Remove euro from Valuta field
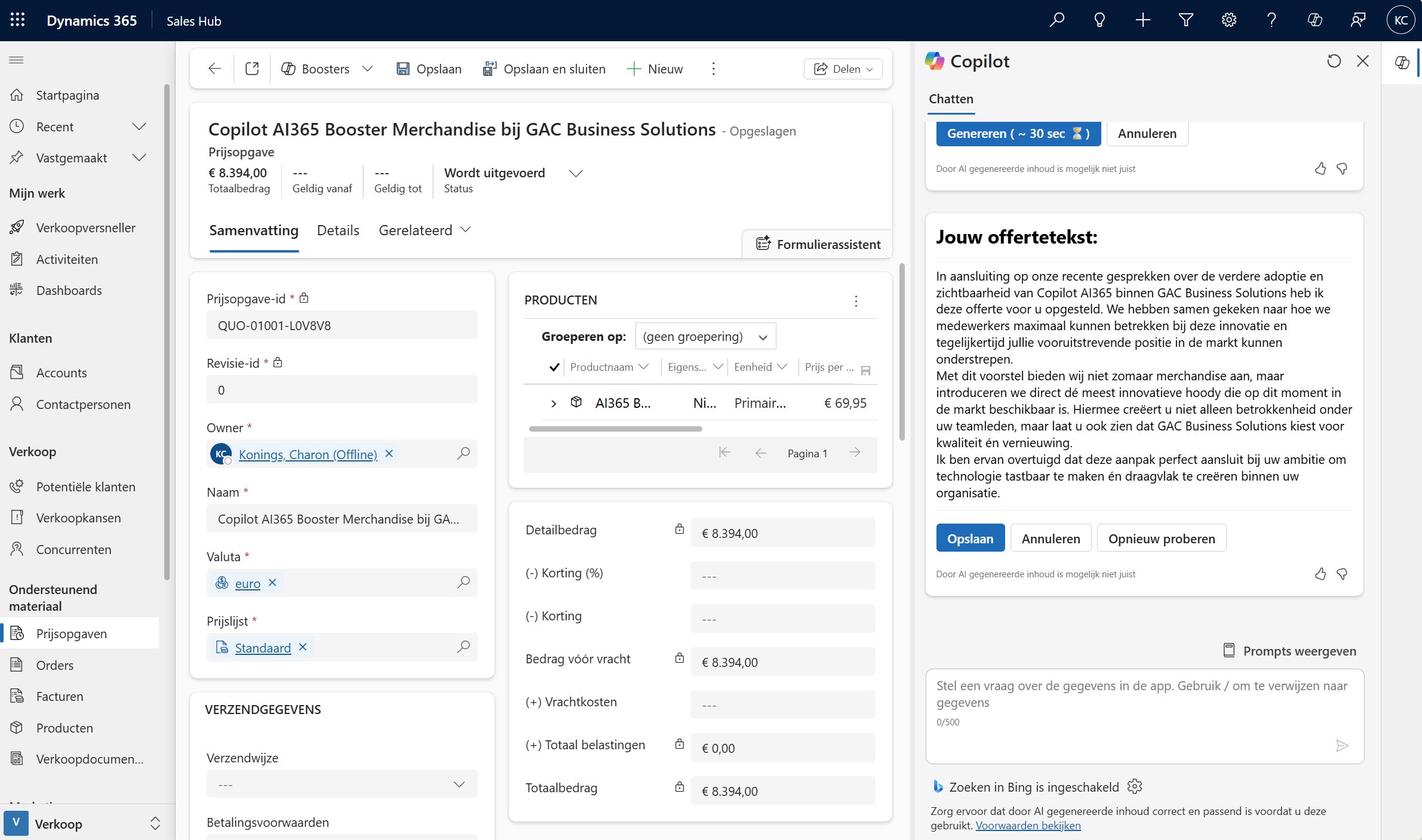The height and width of the screenshot is (840, 1422). tap(272, 583)
